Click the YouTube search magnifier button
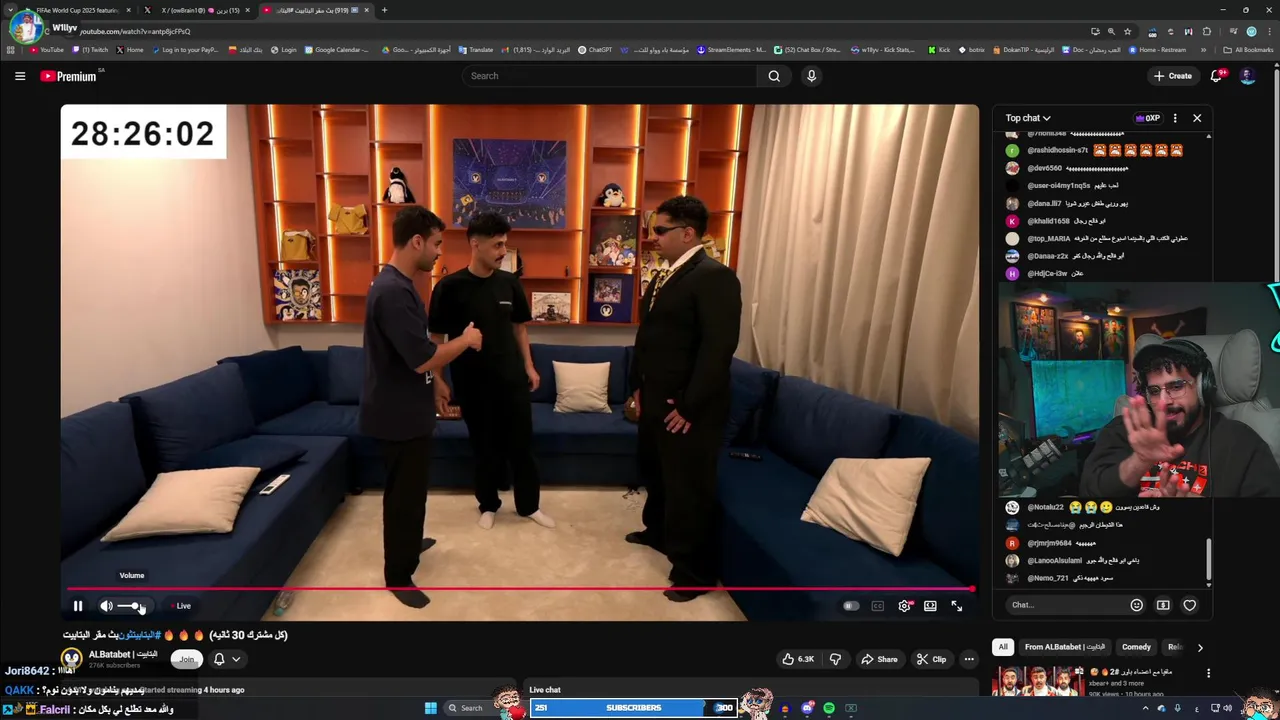1280x720 pixels. (774, 76)
